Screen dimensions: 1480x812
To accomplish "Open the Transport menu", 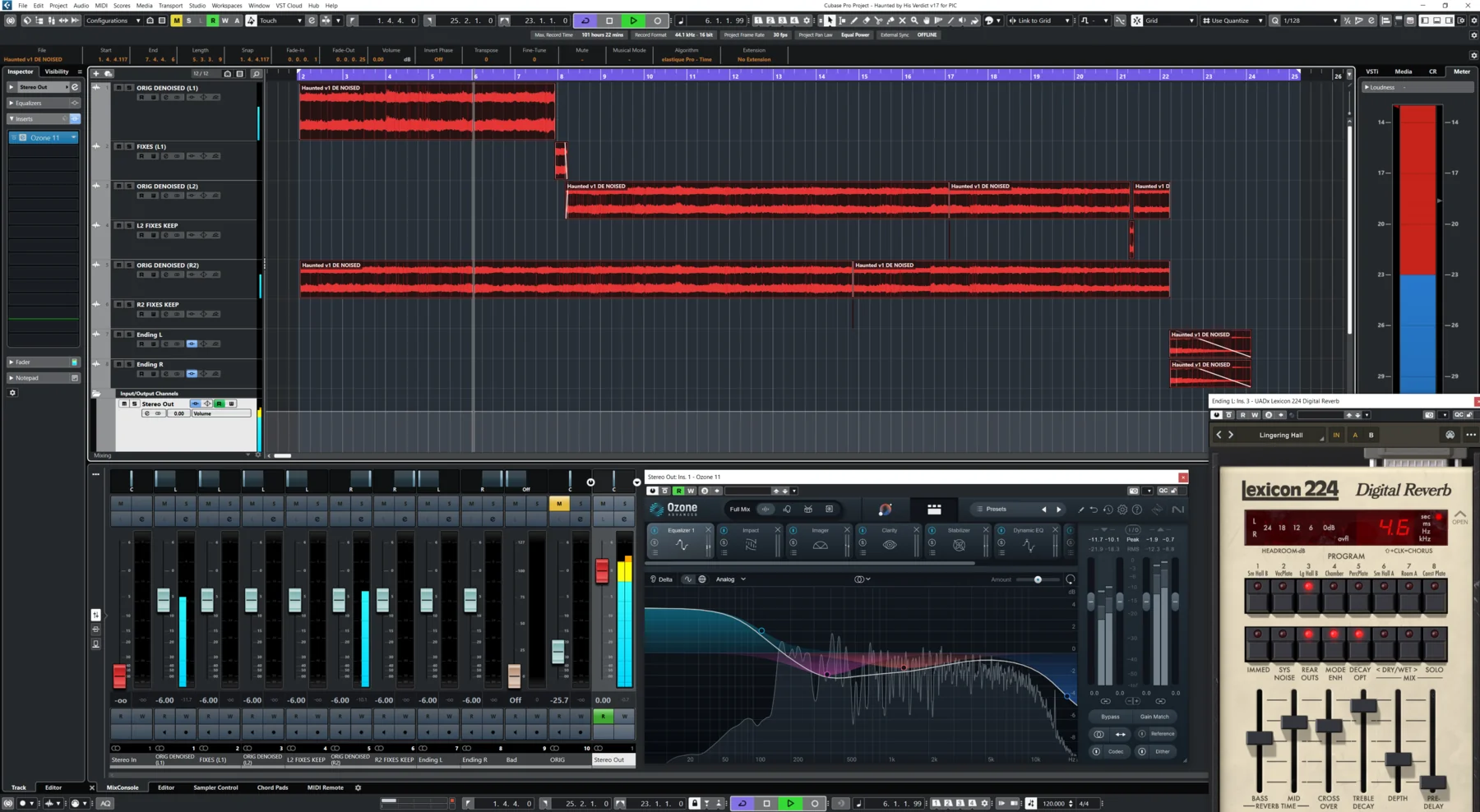I will click(x=170, y=5).
